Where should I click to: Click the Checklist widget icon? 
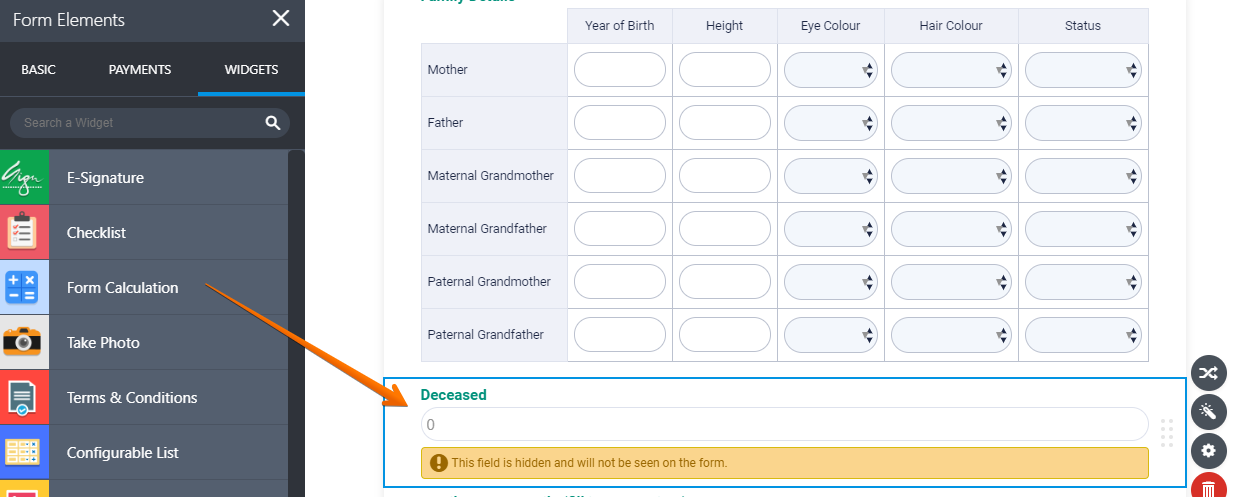coord(24,233)
